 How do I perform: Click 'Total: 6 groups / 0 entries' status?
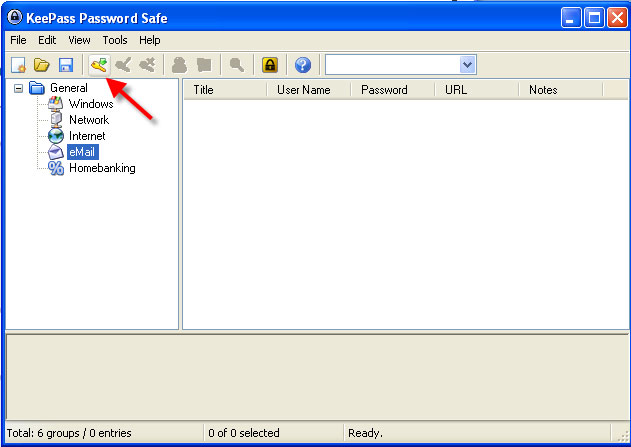coord(69,433)
